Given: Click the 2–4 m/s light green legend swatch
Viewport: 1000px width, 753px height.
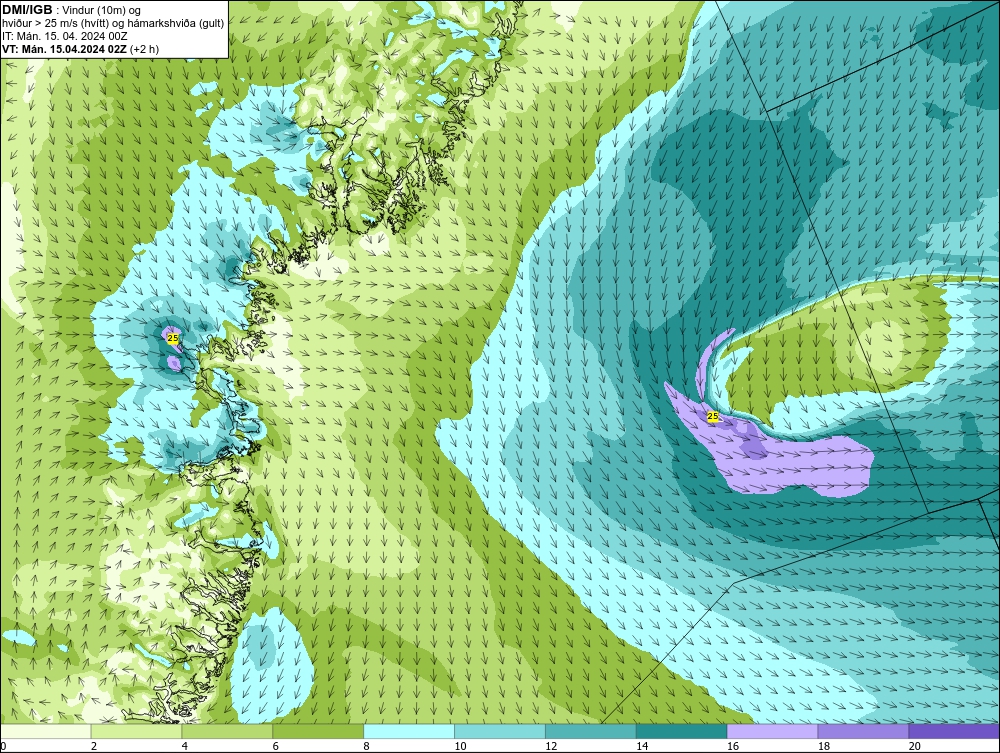Looking at the screenshot, I should (x=136, y=731).
